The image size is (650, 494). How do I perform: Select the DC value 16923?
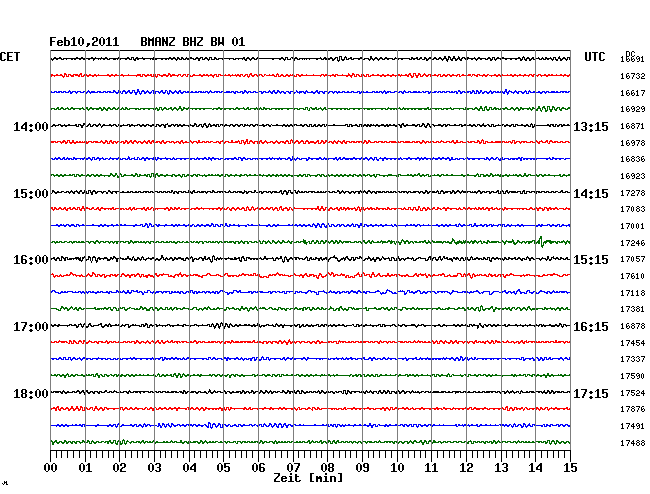(633, 176)
